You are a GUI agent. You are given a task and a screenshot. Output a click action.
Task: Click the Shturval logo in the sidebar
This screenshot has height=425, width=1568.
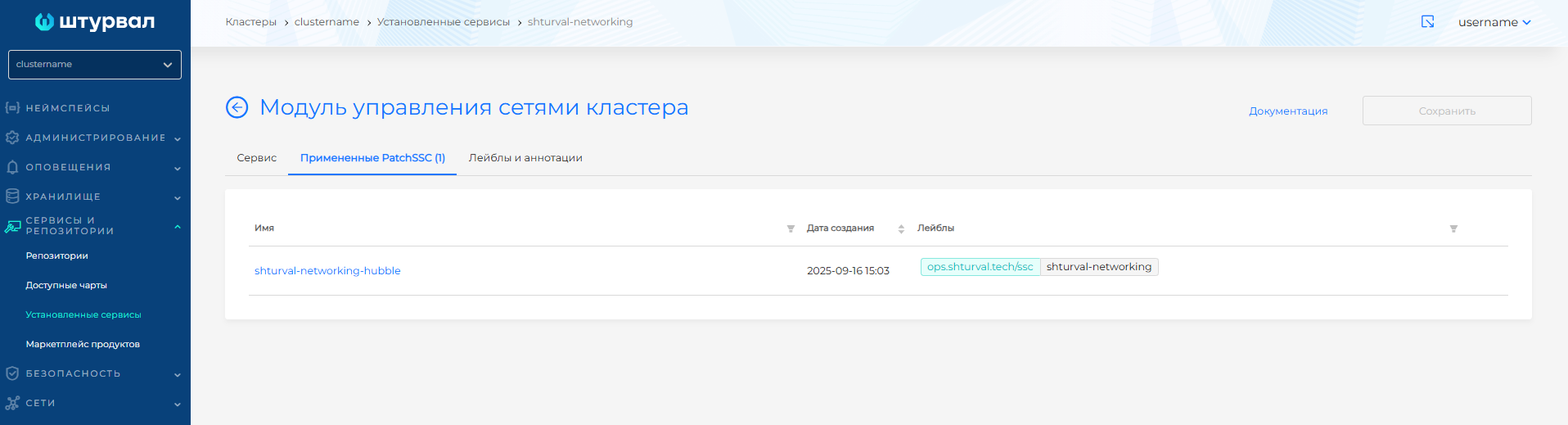(95, 22)
